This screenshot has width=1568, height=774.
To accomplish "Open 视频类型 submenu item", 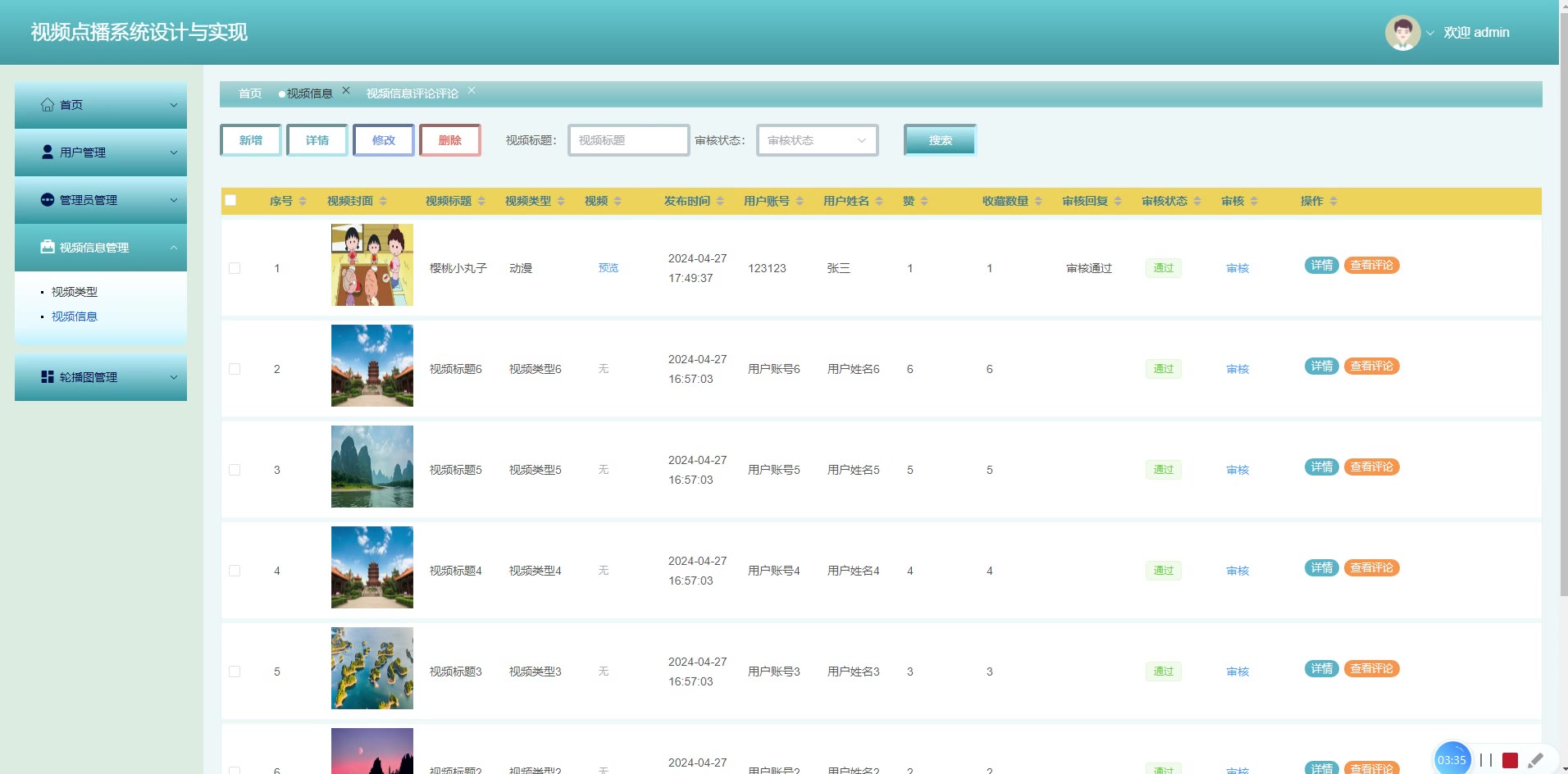I will [x=75, y=292].
